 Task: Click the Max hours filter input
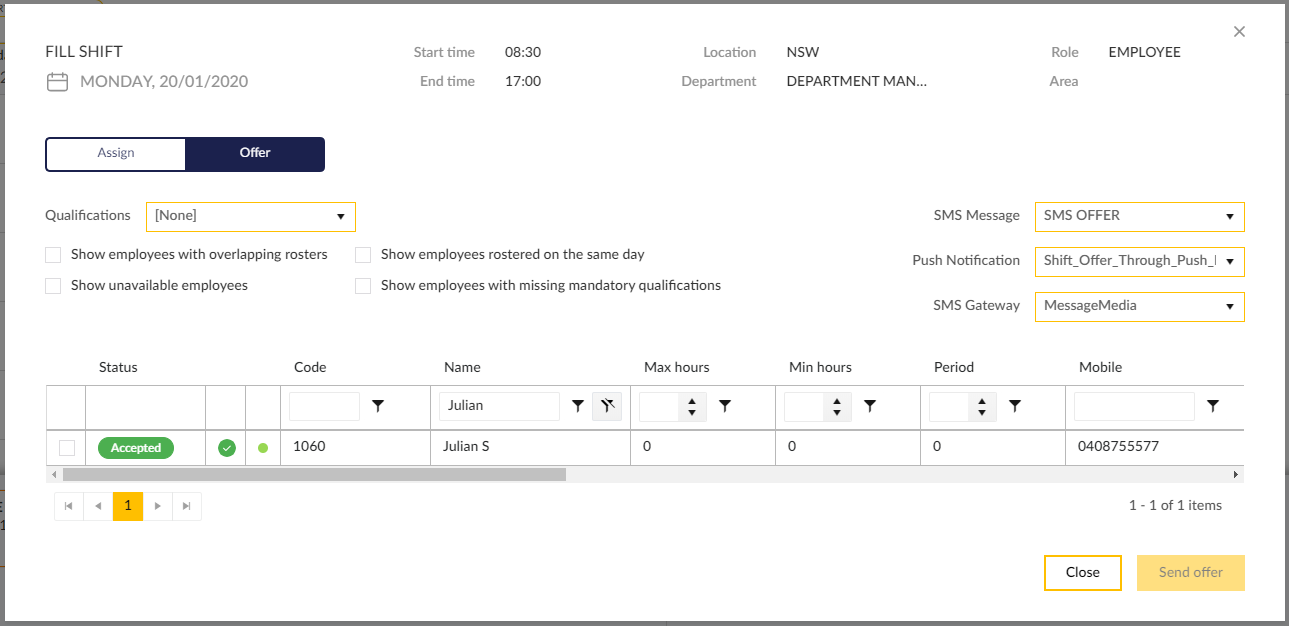[x=660, y=406]
